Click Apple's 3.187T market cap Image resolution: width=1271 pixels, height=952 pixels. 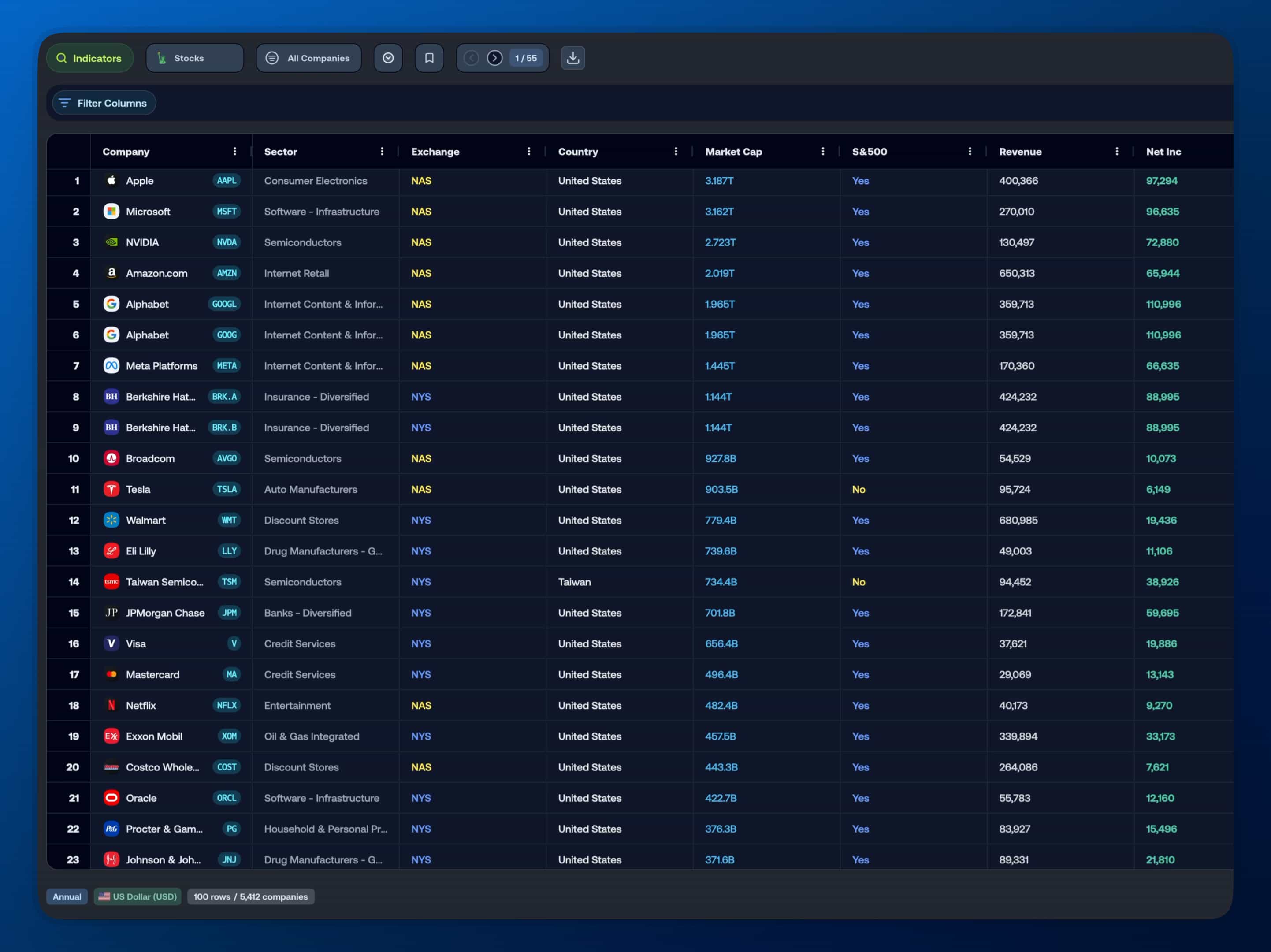point(719,180)
